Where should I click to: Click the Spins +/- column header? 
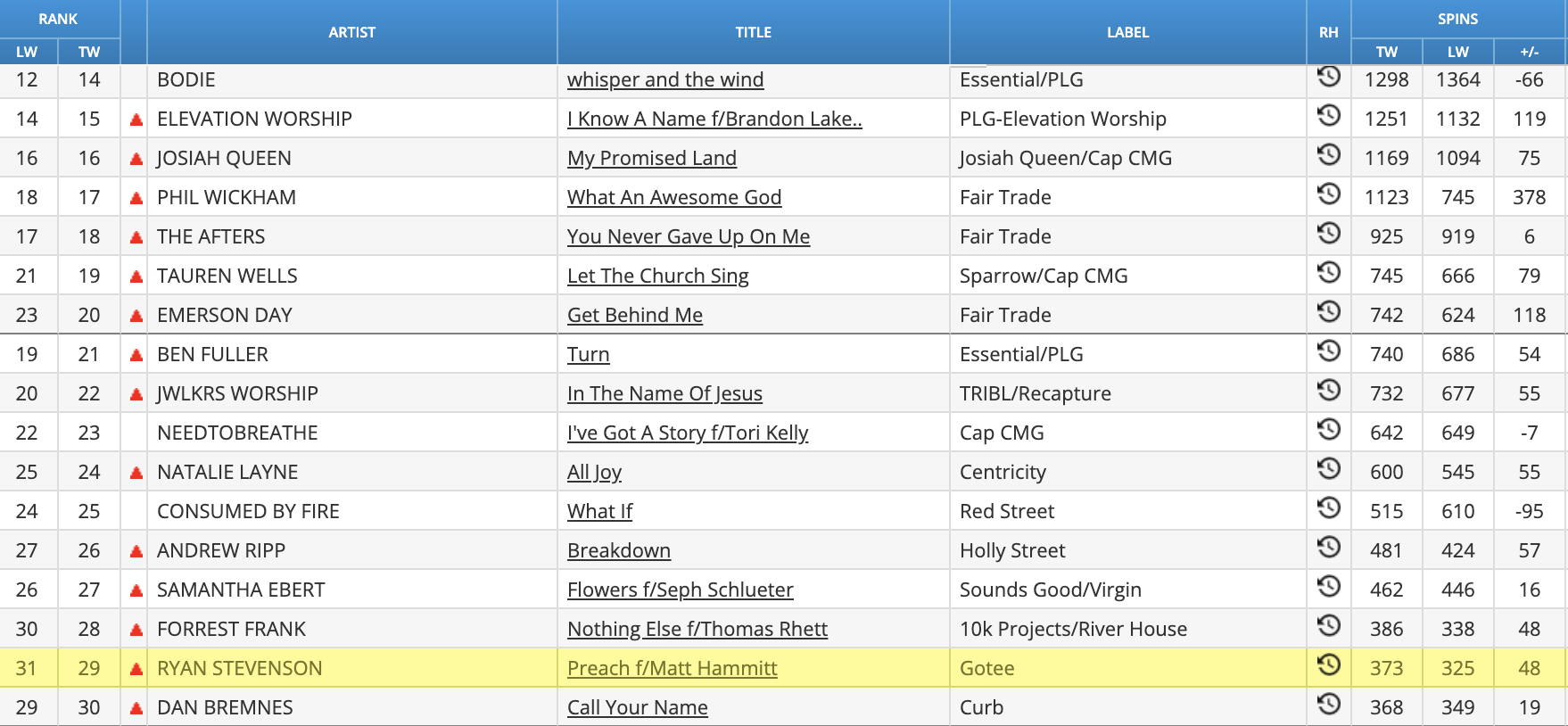[x=1530, y=52]
